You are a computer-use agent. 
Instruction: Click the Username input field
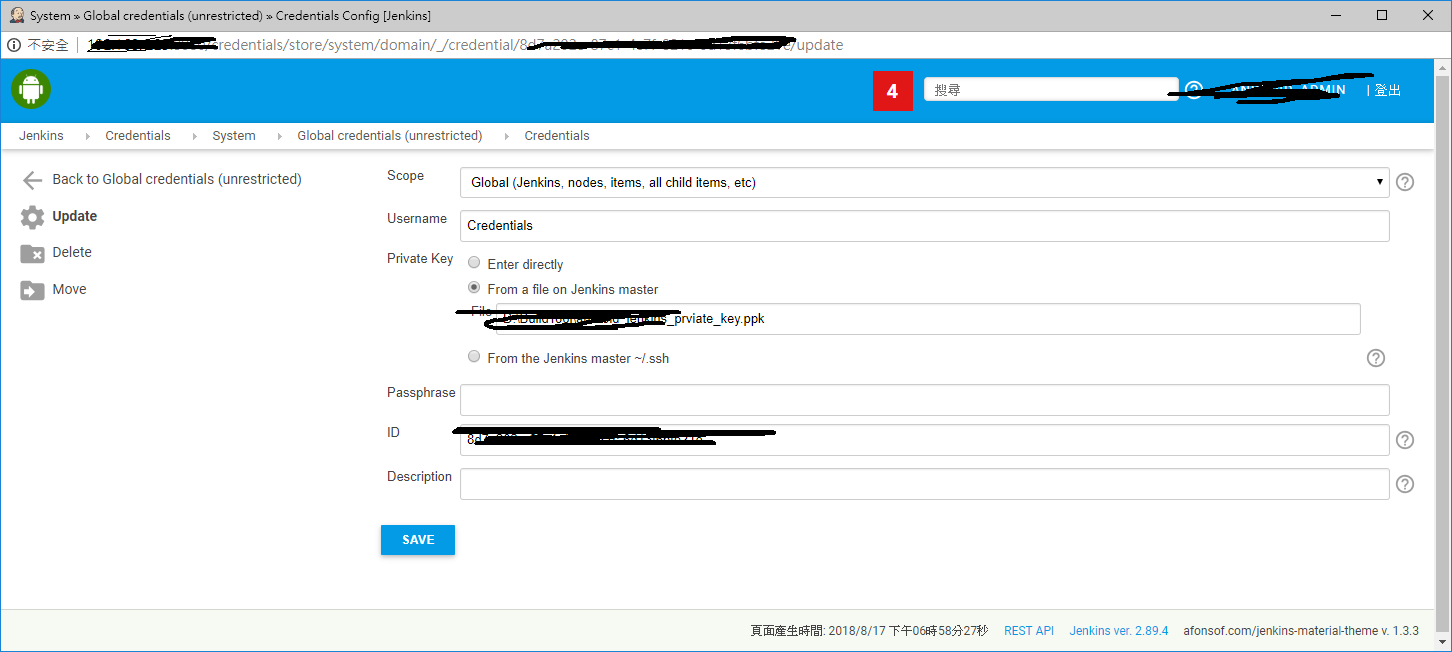click(924, 226)
